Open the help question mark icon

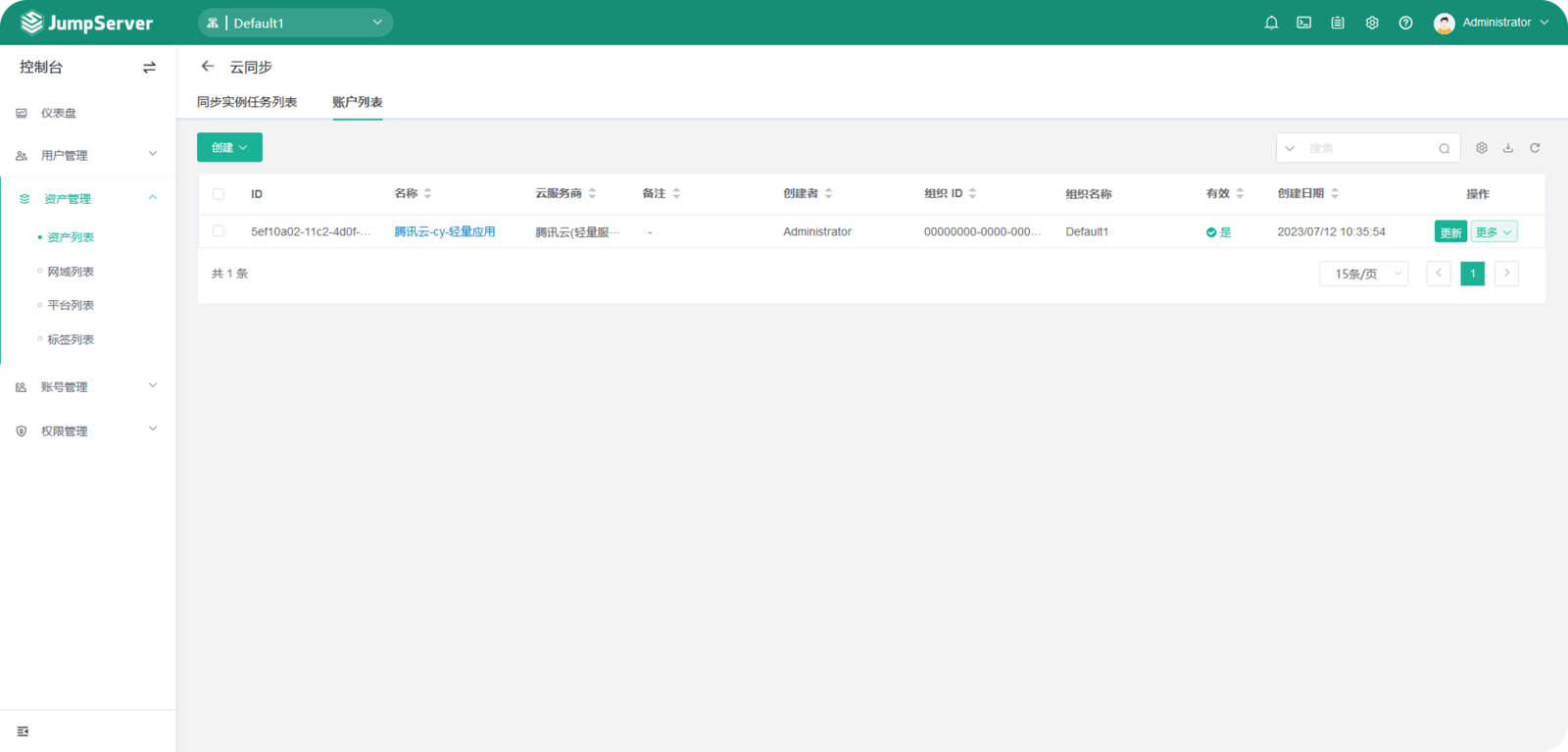coord(1405,23)
